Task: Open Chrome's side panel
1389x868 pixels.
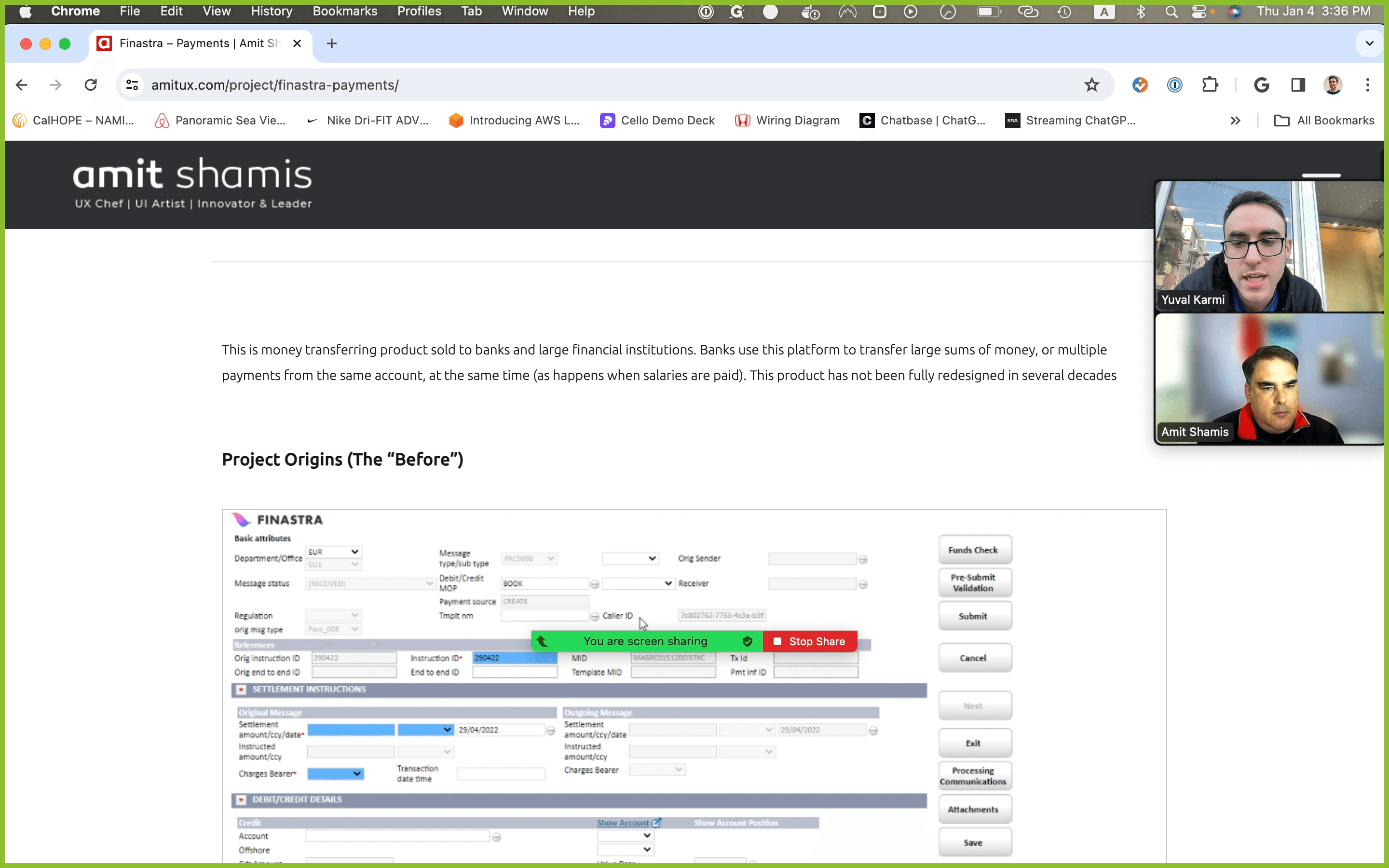Action: [x=1298, y=85]
